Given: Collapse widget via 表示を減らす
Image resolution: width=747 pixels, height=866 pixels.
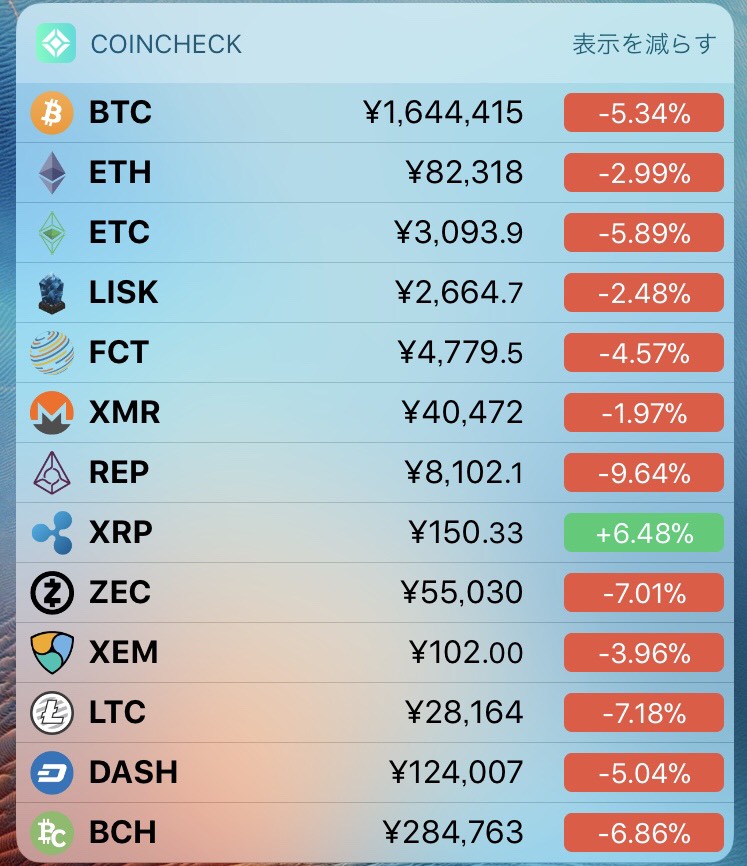Looking at the screenshot, I should (x=644, y=44).
